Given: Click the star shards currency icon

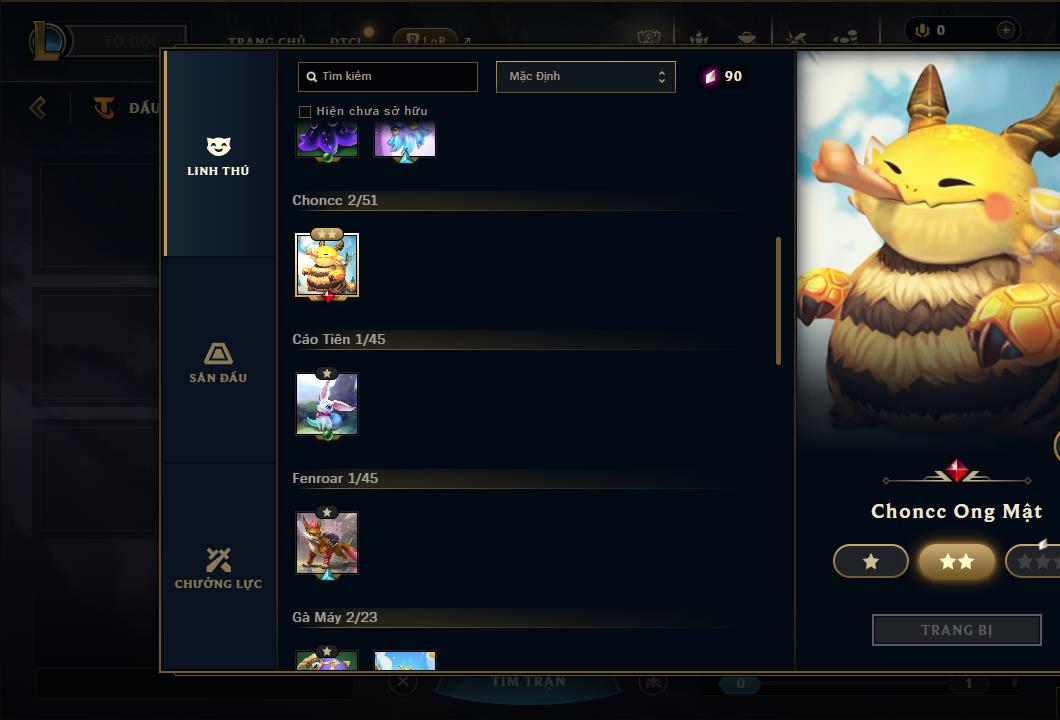Looking at the screenshot, I should (x=710, y=76).
